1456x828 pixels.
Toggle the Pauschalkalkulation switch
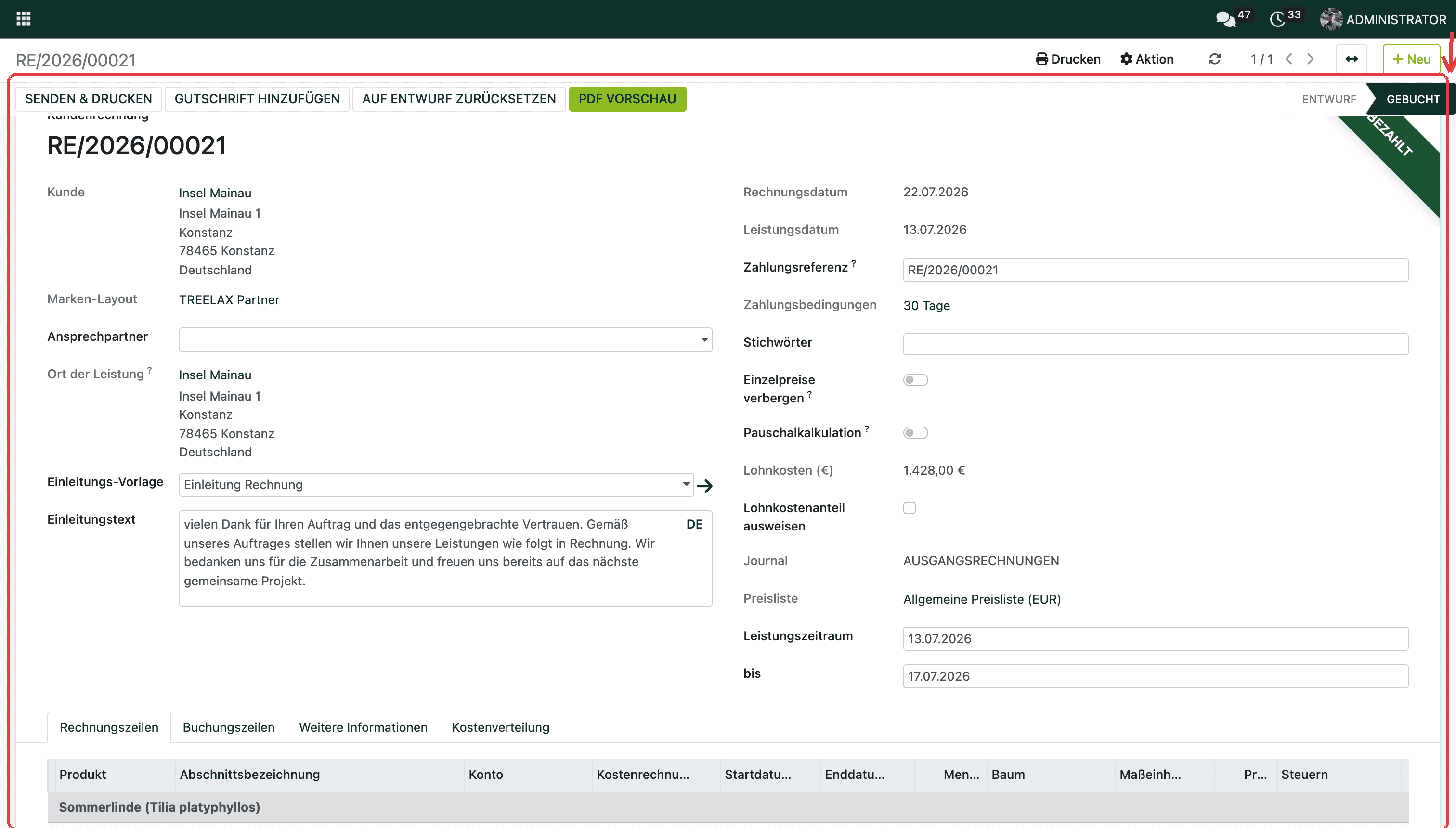915,433
